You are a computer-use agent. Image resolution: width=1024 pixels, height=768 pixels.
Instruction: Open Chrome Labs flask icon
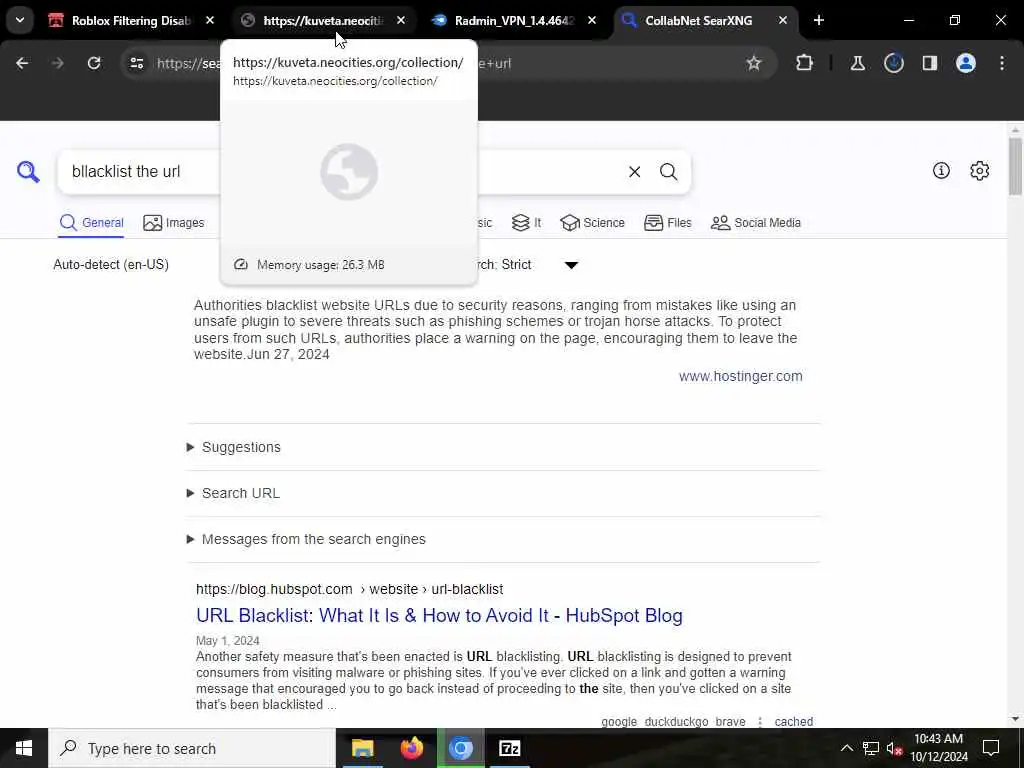[x=857, y=63]
